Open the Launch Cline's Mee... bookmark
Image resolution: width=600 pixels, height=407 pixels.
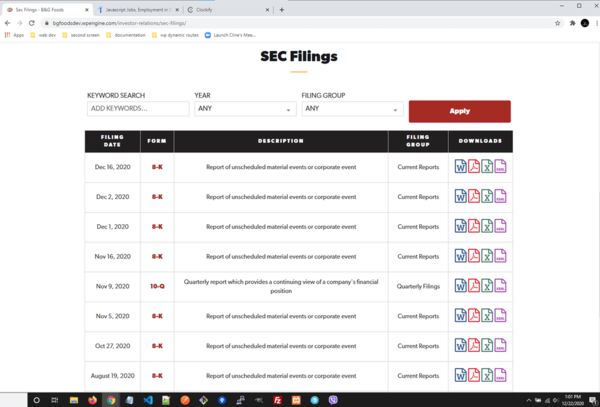(230, 35)
